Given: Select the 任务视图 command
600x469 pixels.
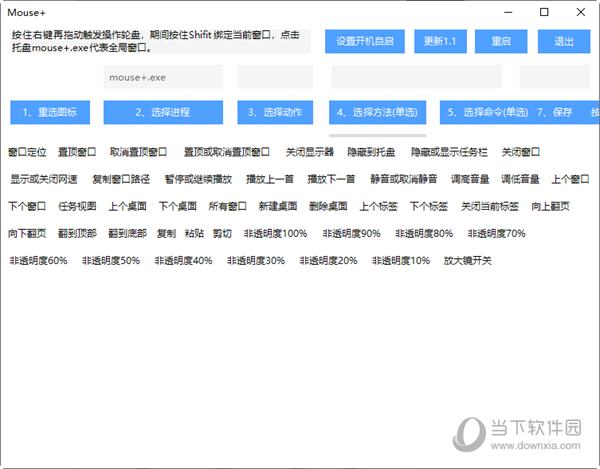Looking at the screenshot, I should click(77, 206).
